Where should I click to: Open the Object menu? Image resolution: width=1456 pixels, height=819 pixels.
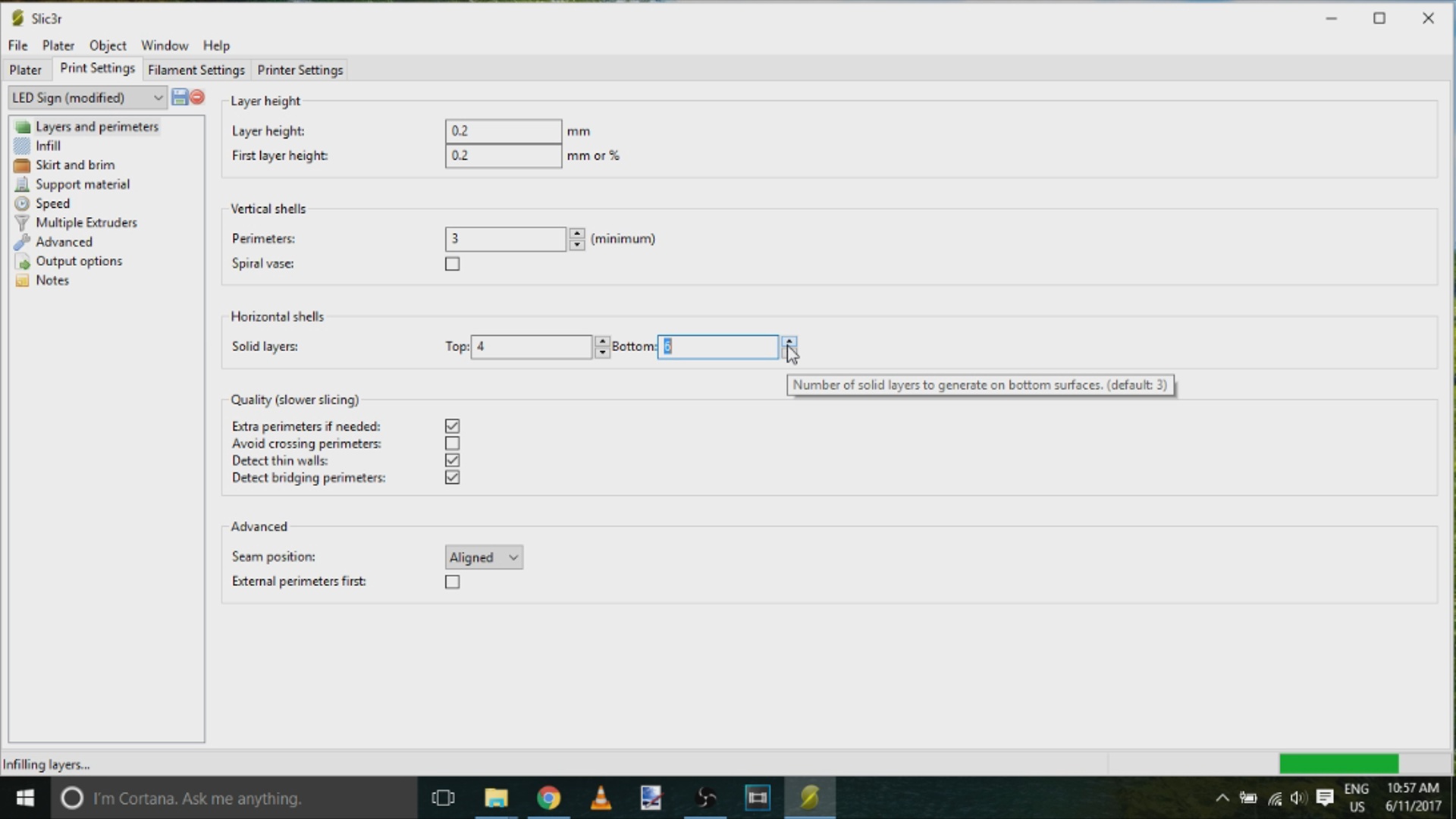pos(108,45)
